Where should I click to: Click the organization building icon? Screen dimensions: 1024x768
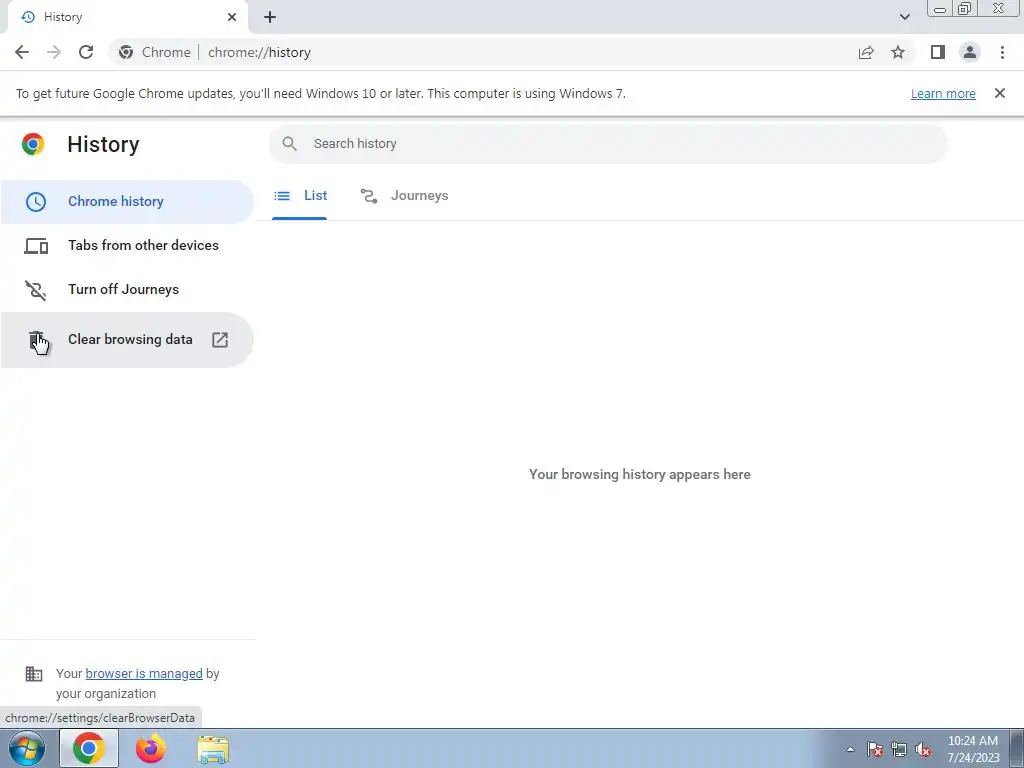point(34,674)
